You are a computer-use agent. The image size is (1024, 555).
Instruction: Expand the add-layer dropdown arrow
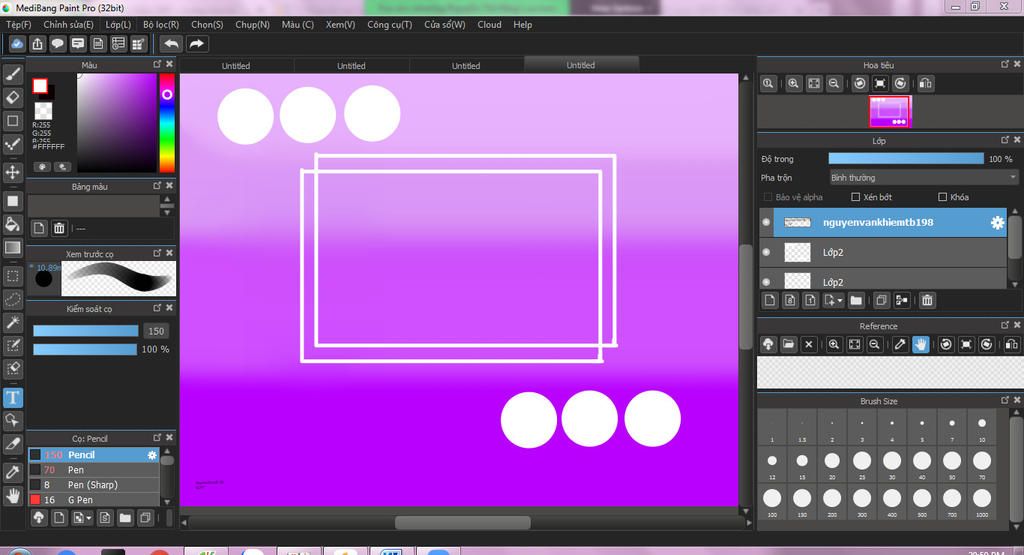click(840, 300)
